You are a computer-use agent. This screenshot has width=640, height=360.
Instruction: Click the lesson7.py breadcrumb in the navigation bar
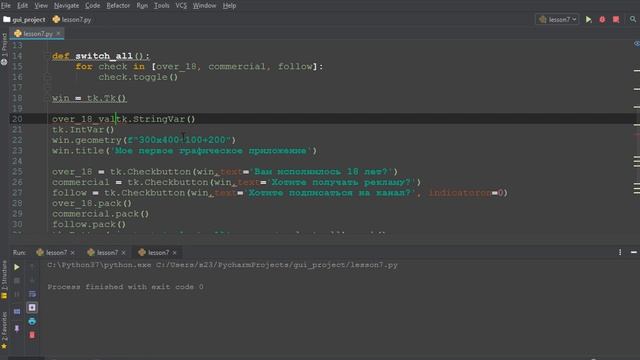tap(72, 20)
